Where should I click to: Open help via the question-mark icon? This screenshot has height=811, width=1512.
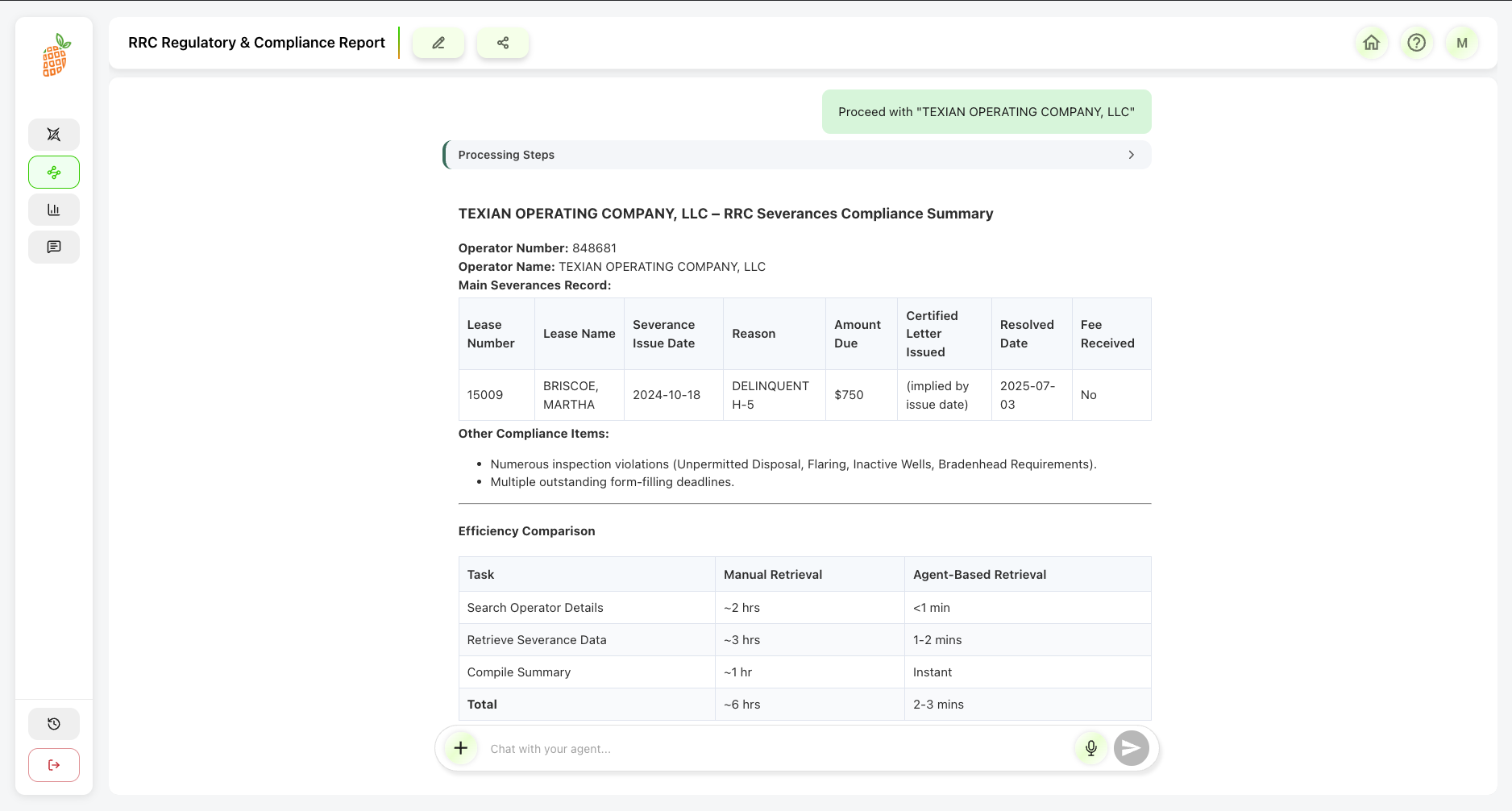pyautogui.click(x=1417, y=43)
